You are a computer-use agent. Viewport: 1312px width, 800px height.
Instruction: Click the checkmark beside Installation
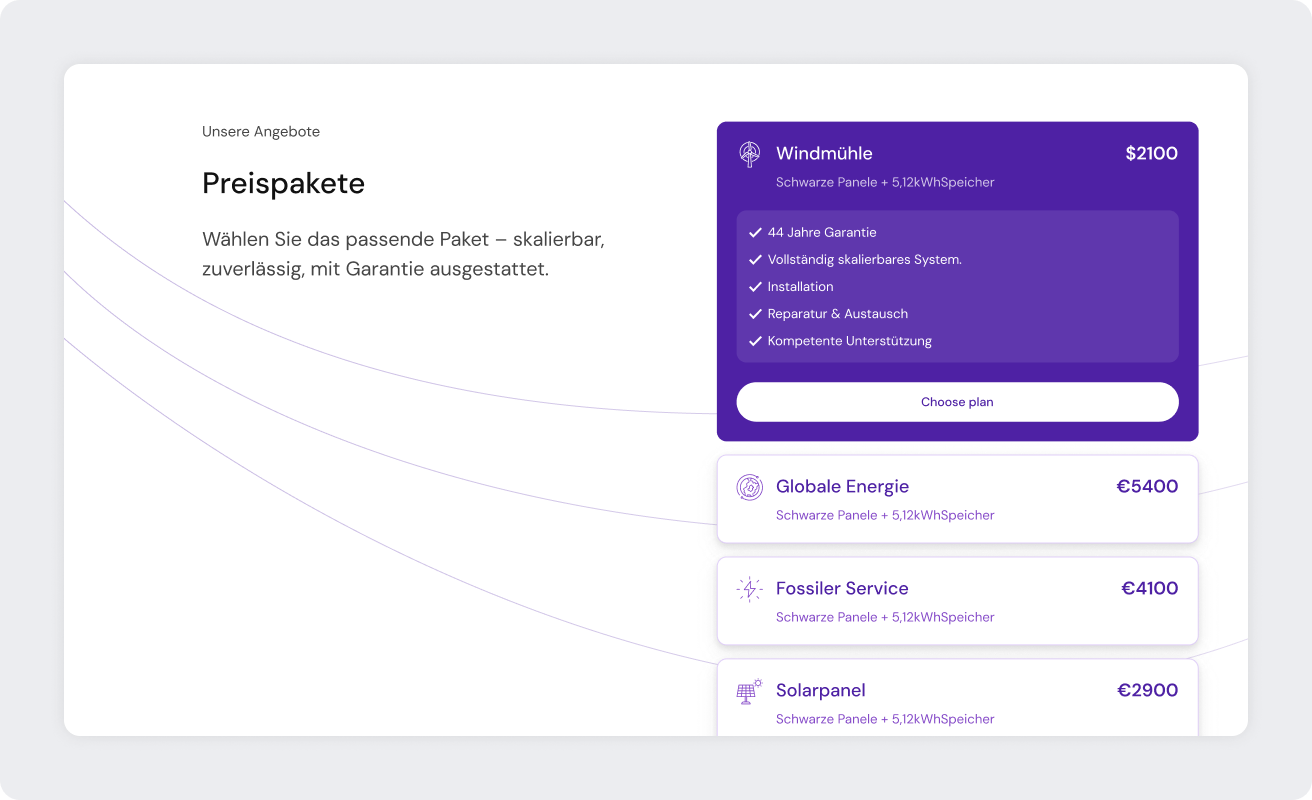tap(755, 287)
